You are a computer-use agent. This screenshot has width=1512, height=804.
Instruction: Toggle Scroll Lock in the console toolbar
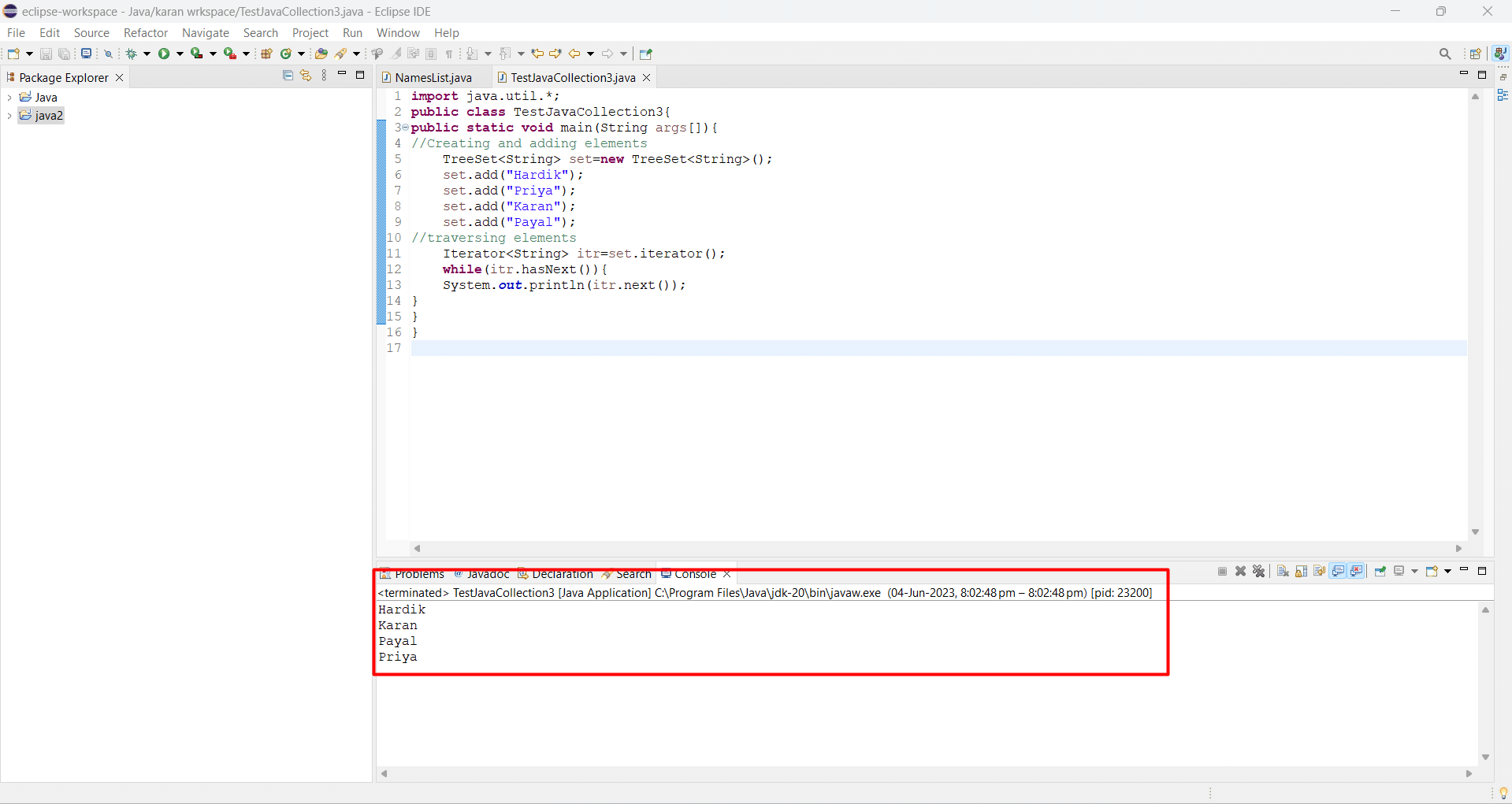point(1301,571)
